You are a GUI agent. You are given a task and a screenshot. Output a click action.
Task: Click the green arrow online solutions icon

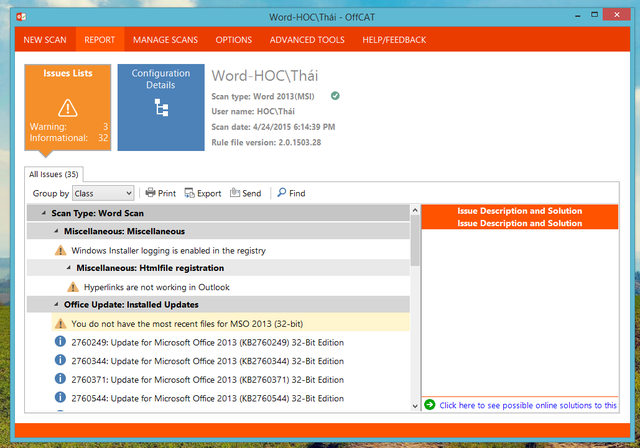tap(429, 405)
